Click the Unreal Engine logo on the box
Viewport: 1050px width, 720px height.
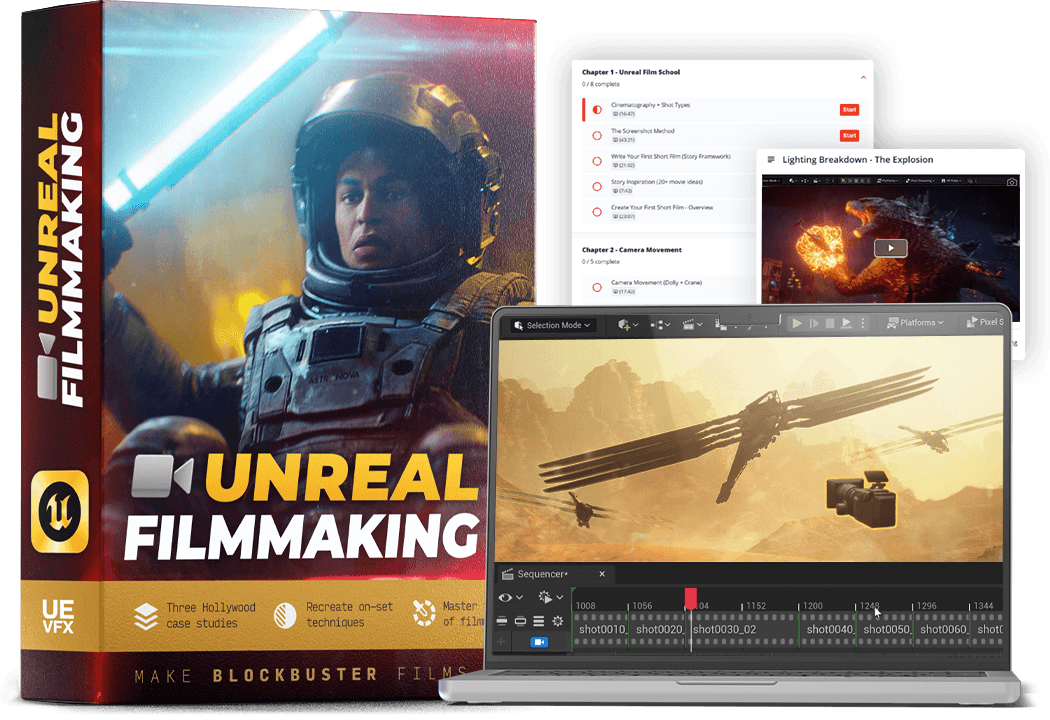60,512
